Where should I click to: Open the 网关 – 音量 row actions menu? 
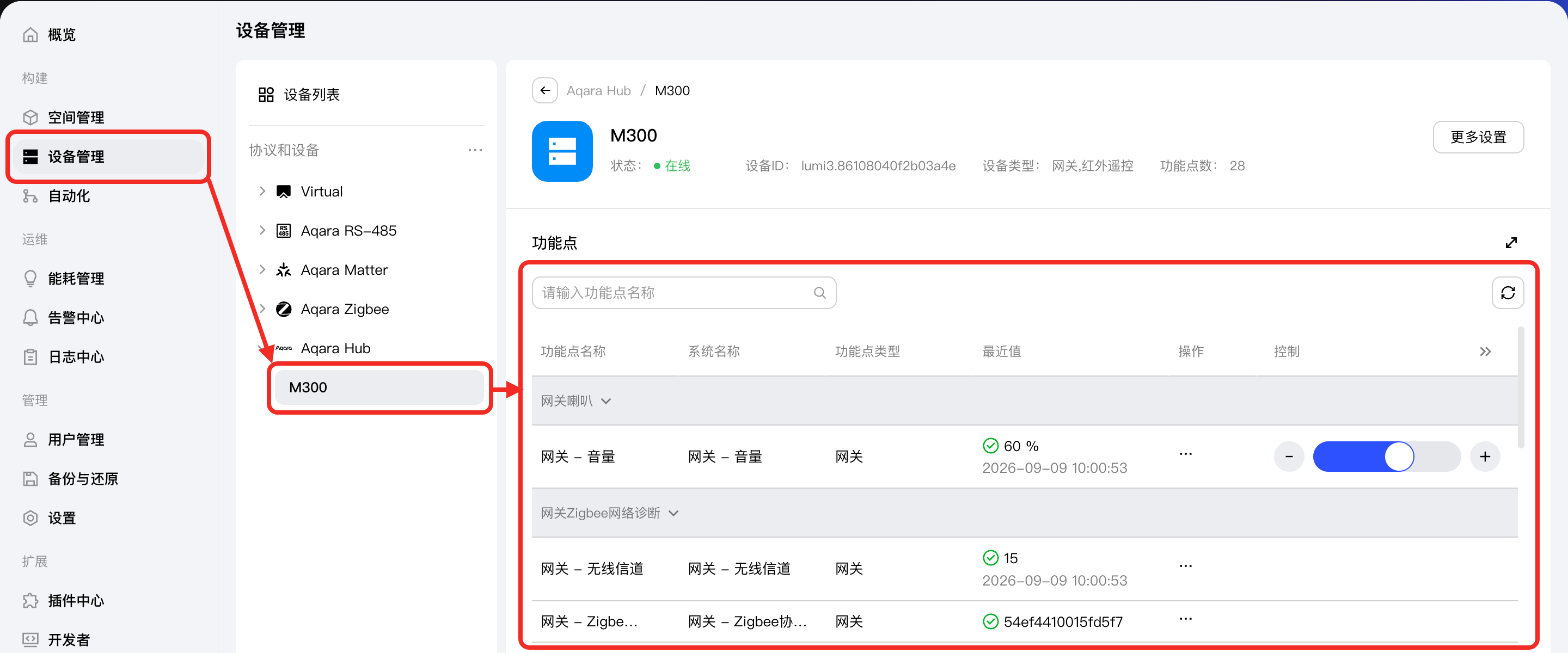[1185, 454]
